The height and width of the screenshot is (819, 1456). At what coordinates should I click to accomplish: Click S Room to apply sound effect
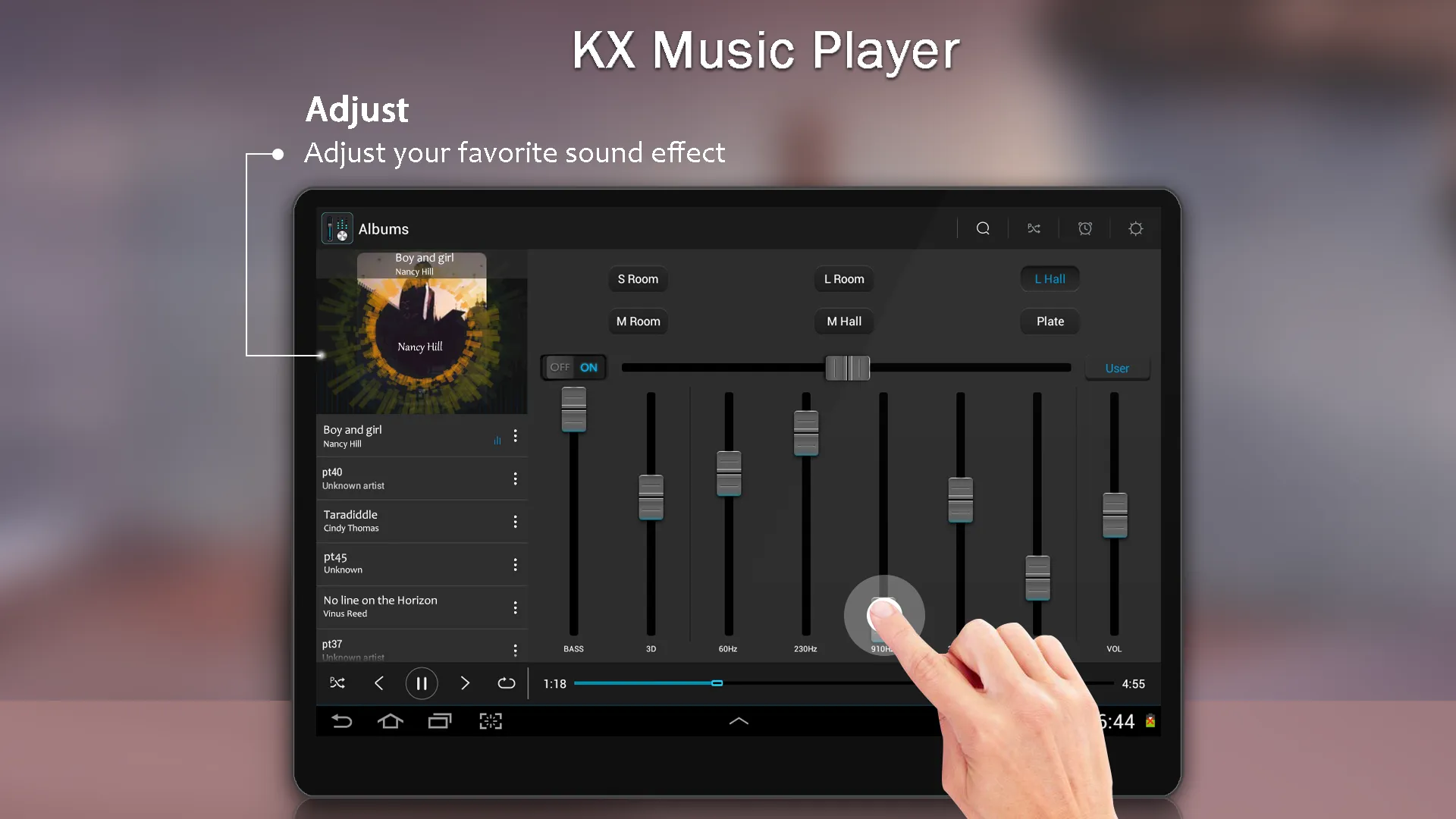[638, 279]
